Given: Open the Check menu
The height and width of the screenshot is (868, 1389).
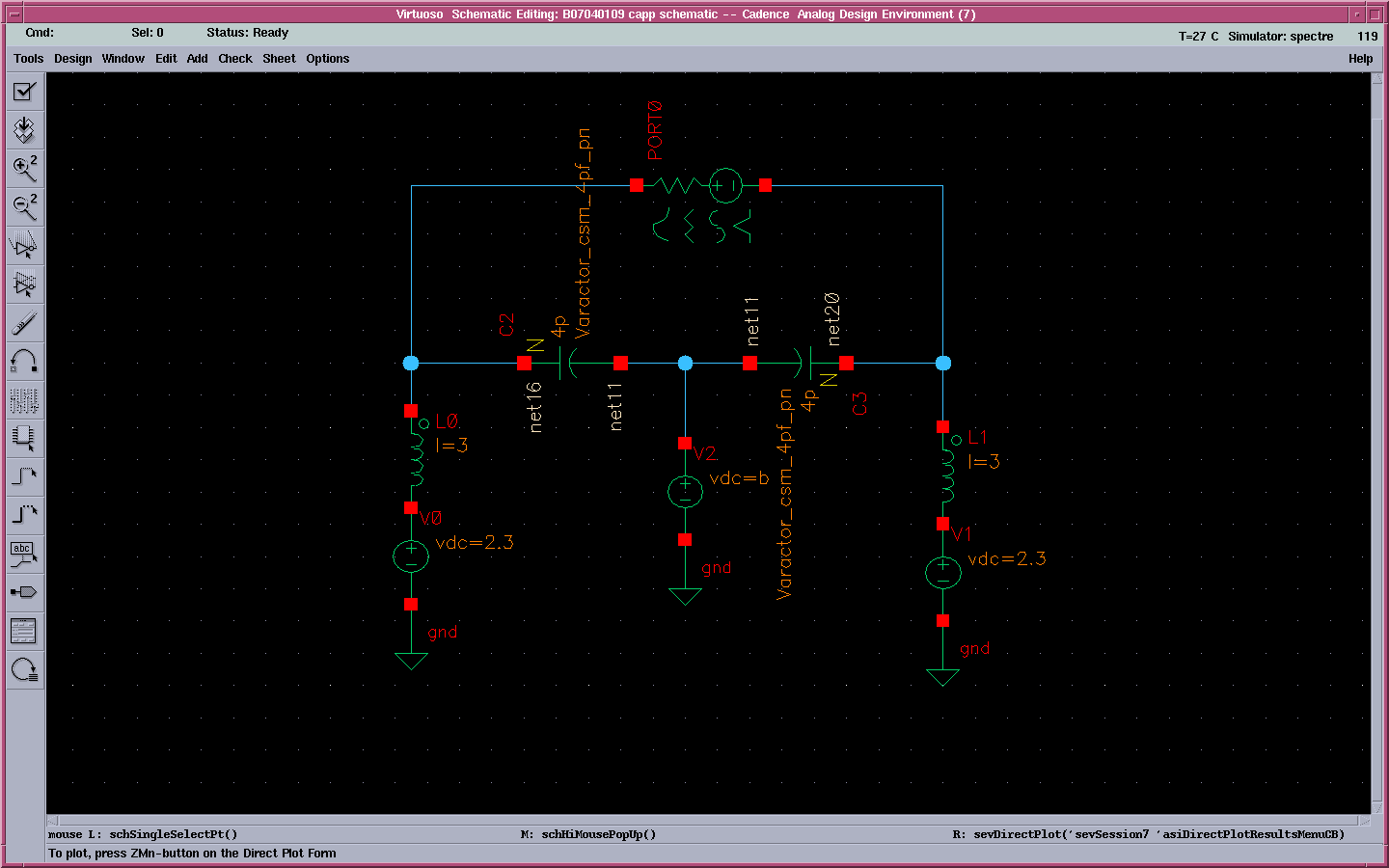Looking at the screenshot, I should click(x=235, y=59).
